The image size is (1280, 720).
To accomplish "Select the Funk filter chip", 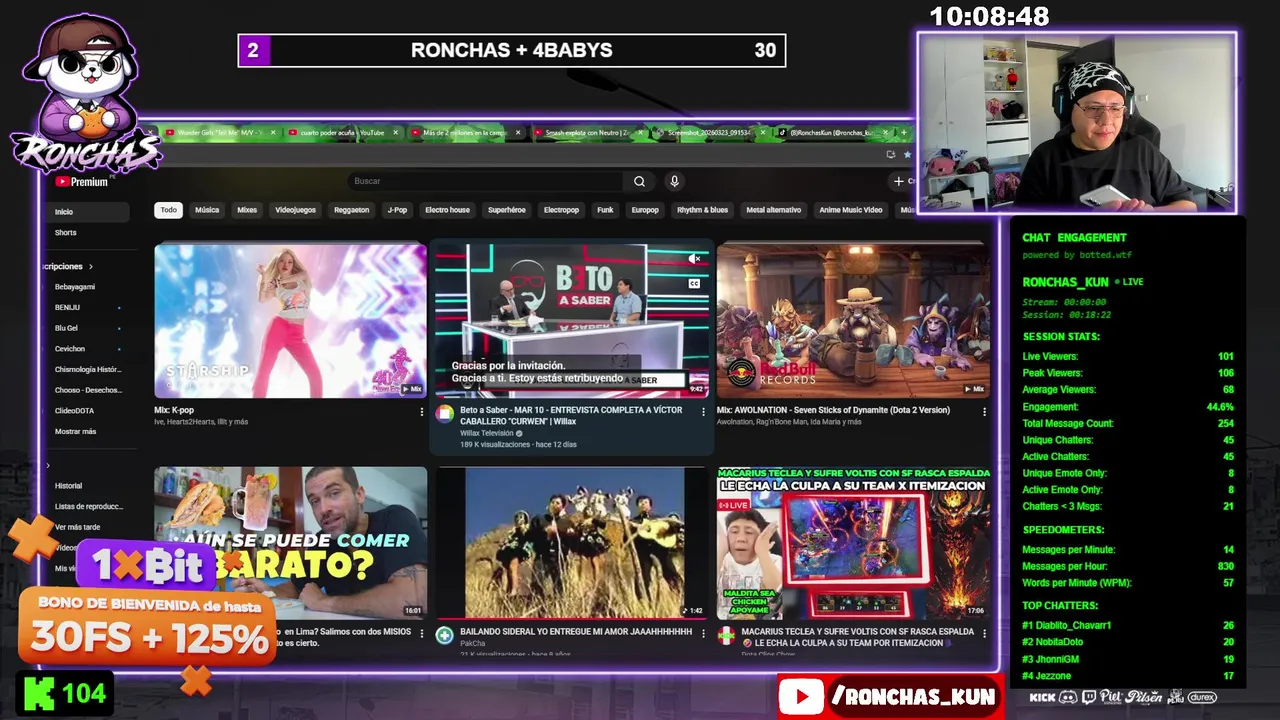I will (x=605, y=210).
